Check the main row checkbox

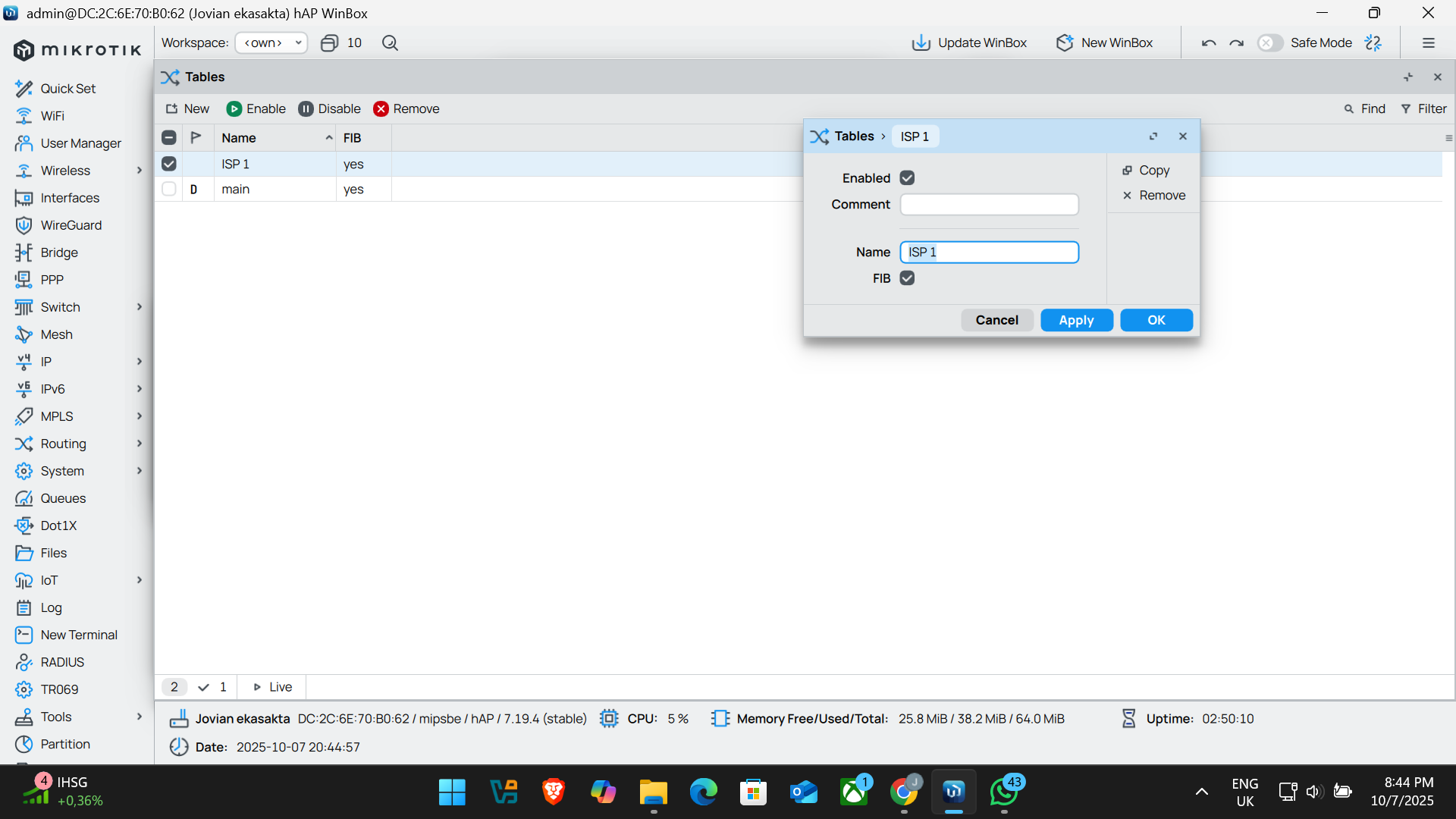[169, 189]
